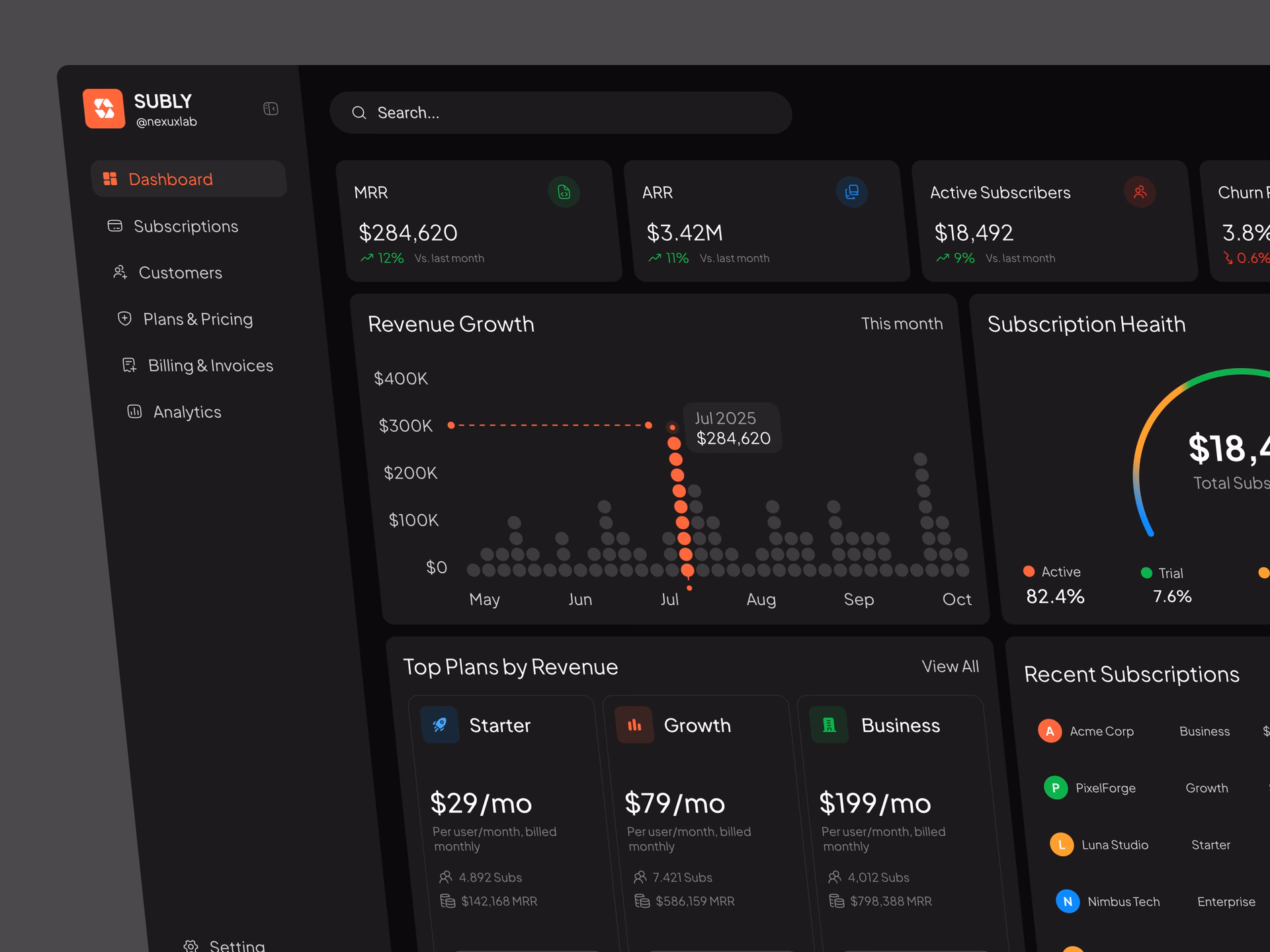Click the search magnifier icon

(359, 113)
